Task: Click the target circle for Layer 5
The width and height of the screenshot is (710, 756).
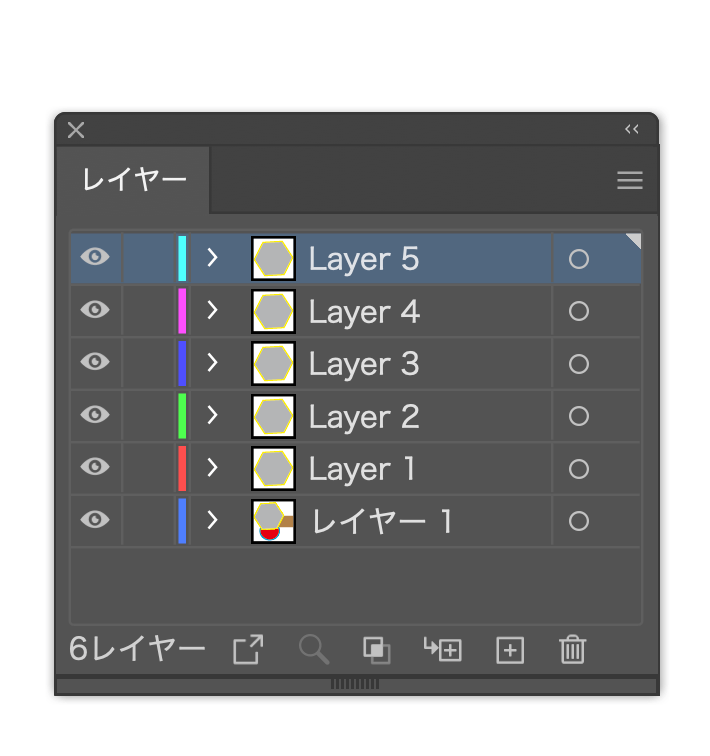Action: tap(578, 259)
